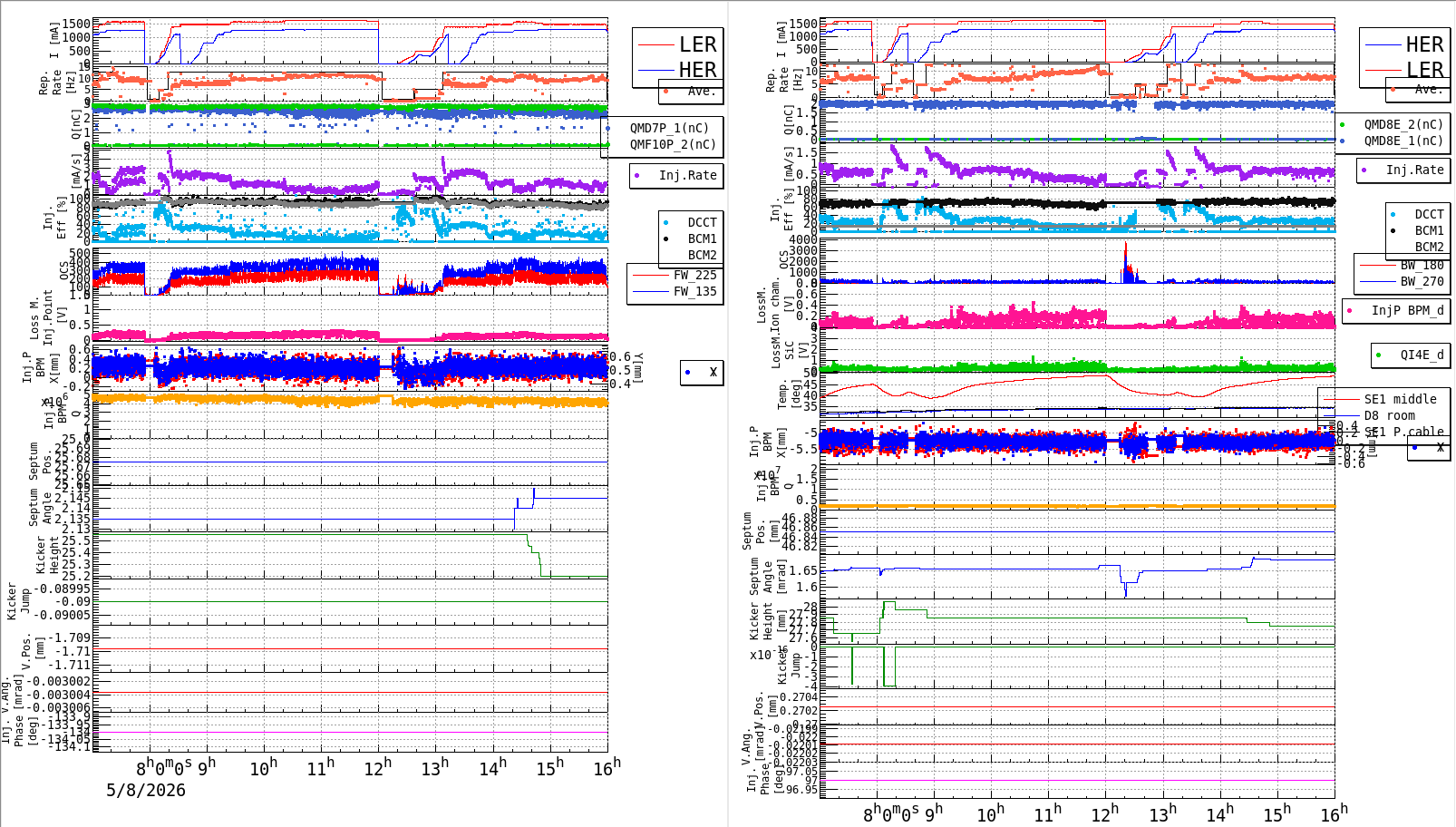Click the QMD8E_2(nC) legend entry
Screen dimensions: 1456x827
[x=1403, y=124]
